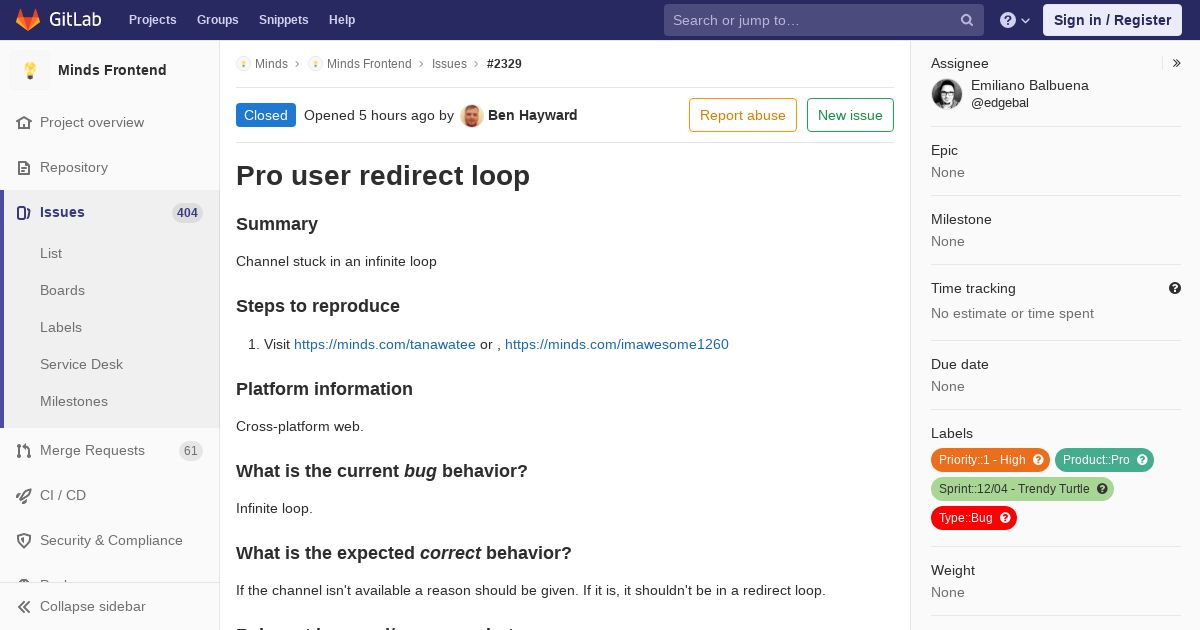
Task: Open the Help question mark dropdown
Action: pyautogui.click(x=1015, y=20)
